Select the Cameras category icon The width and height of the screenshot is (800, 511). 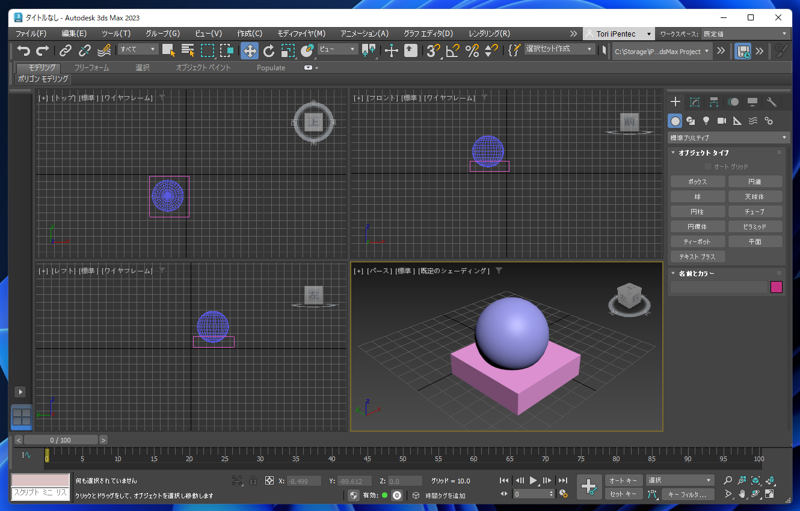coord(721,121)
